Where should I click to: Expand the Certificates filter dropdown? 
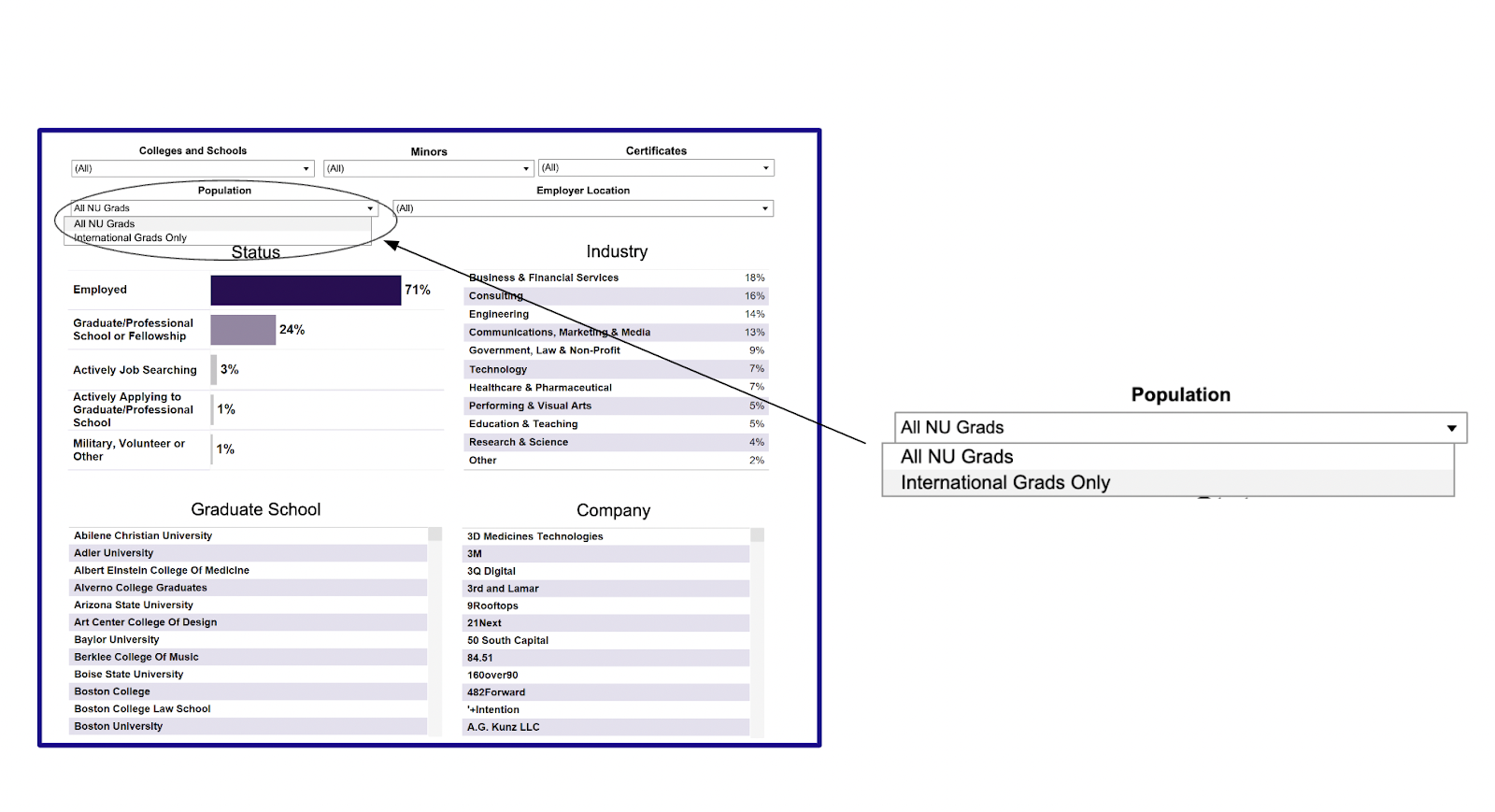coord(656,168)
